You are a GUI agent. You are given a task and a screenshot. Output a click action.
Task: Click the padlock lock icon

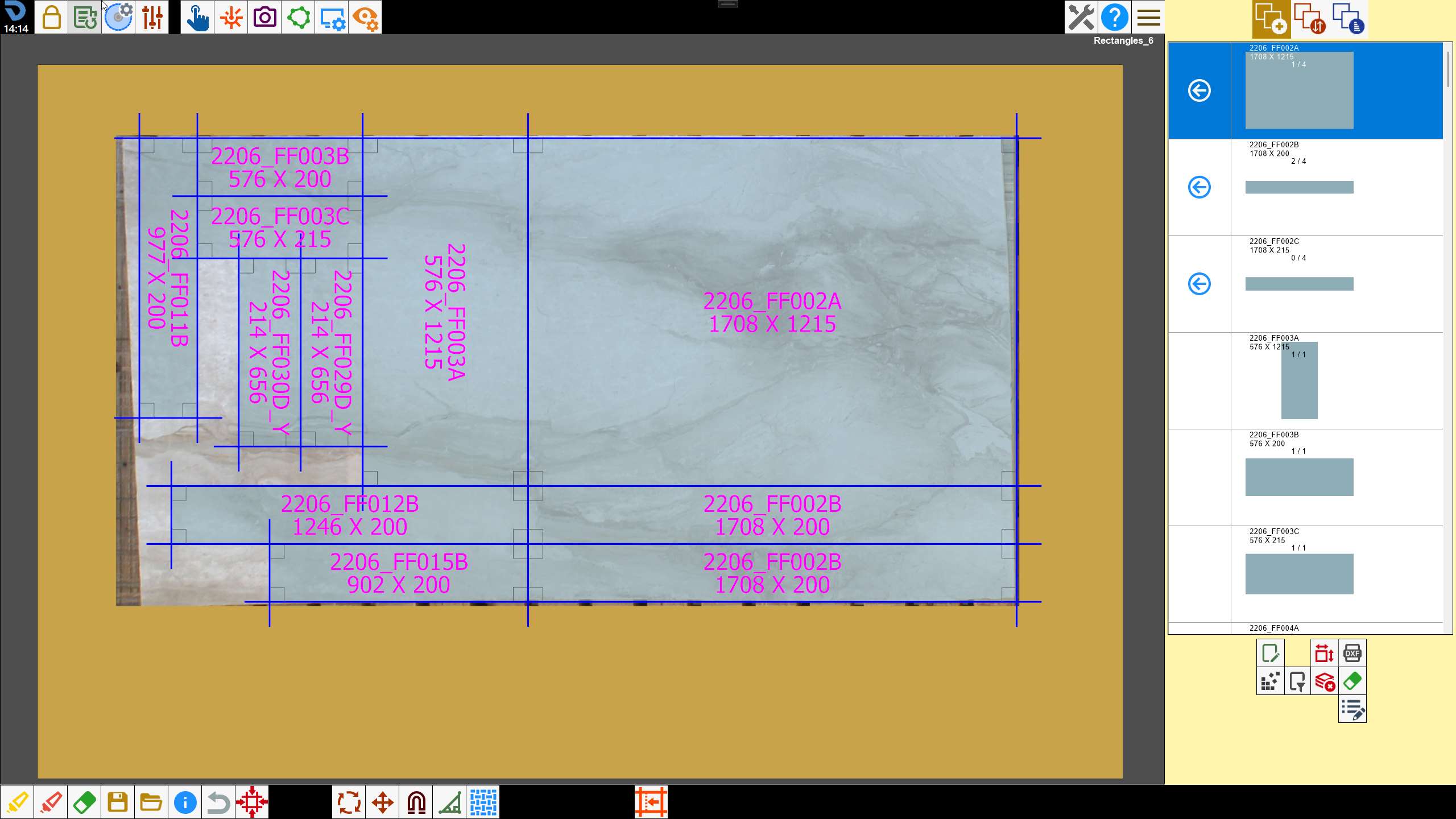pyautogui.click(x=51, y=17)
